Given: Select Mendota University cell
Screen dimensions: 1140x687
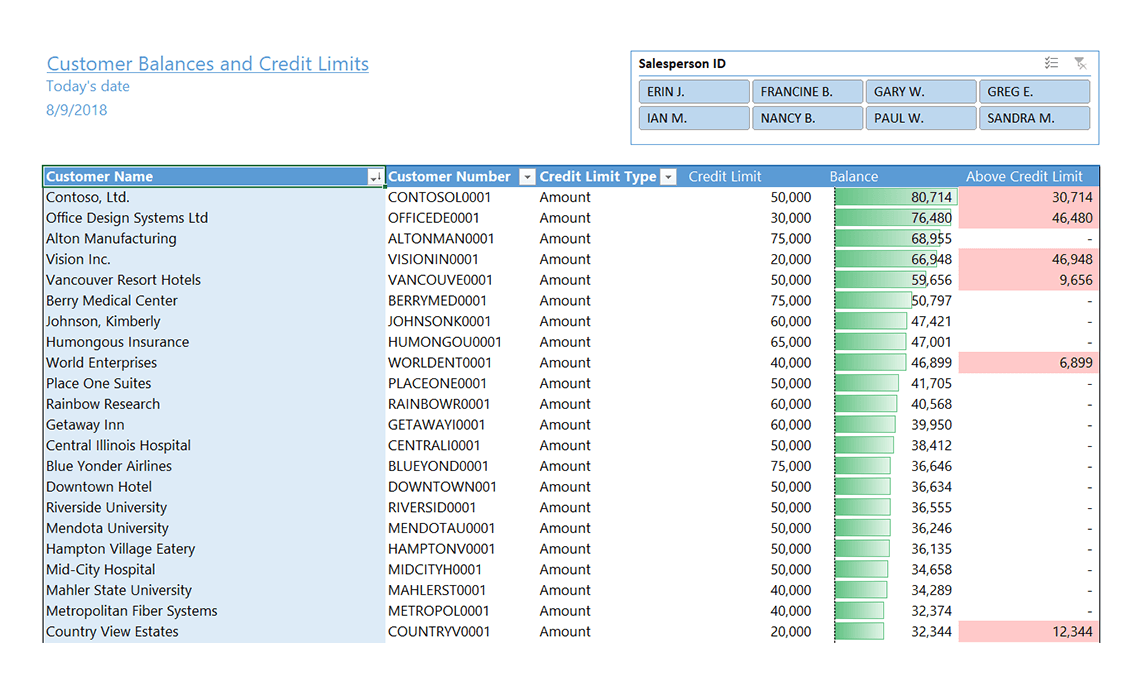Looking at the screenshot, I should tap(214, 529).
